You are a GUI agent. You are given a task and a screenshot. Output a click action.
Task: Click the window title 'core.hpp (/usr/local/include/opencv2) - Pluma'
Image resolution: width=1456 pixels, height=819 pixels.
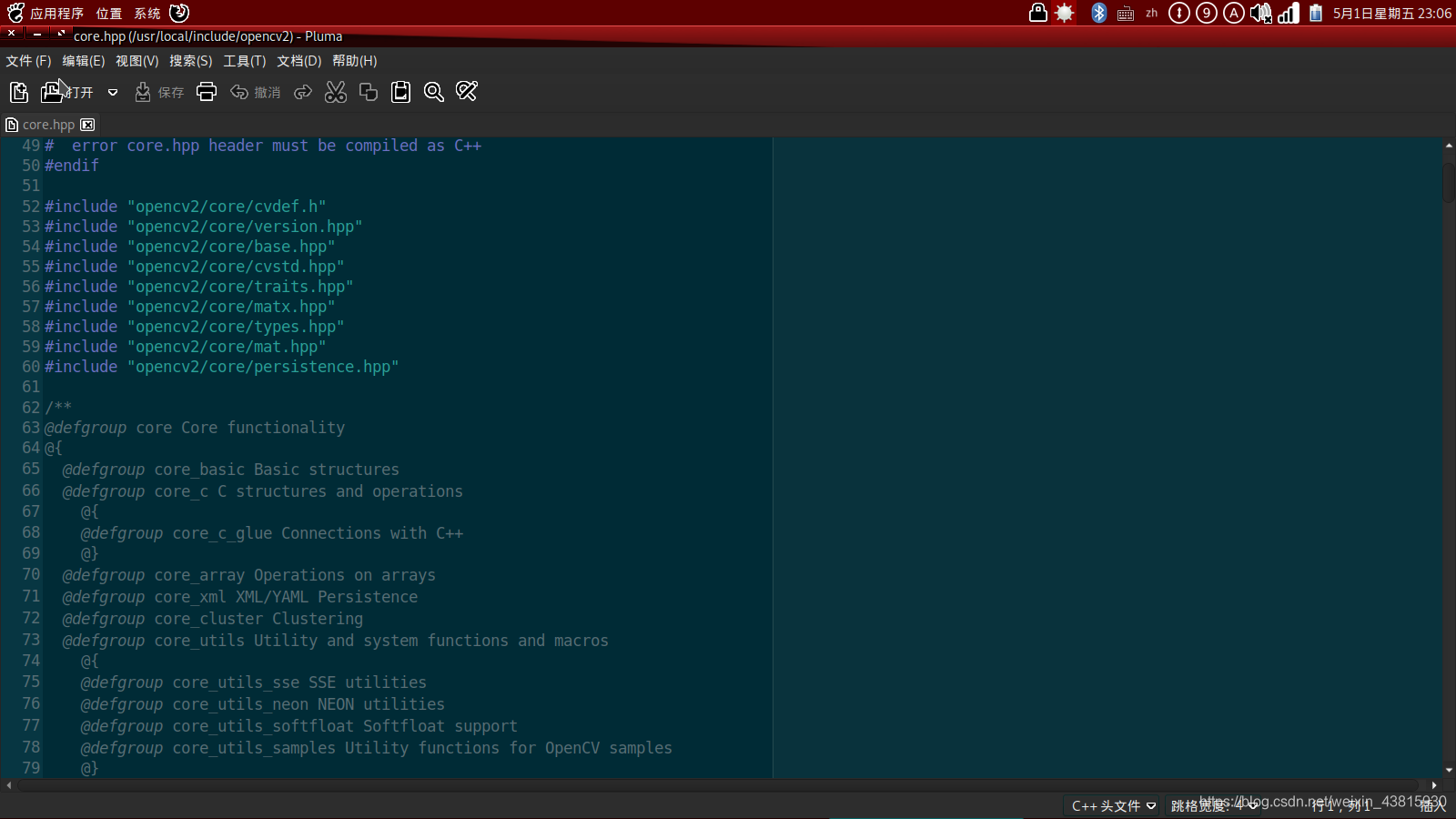tap(208, 36)
